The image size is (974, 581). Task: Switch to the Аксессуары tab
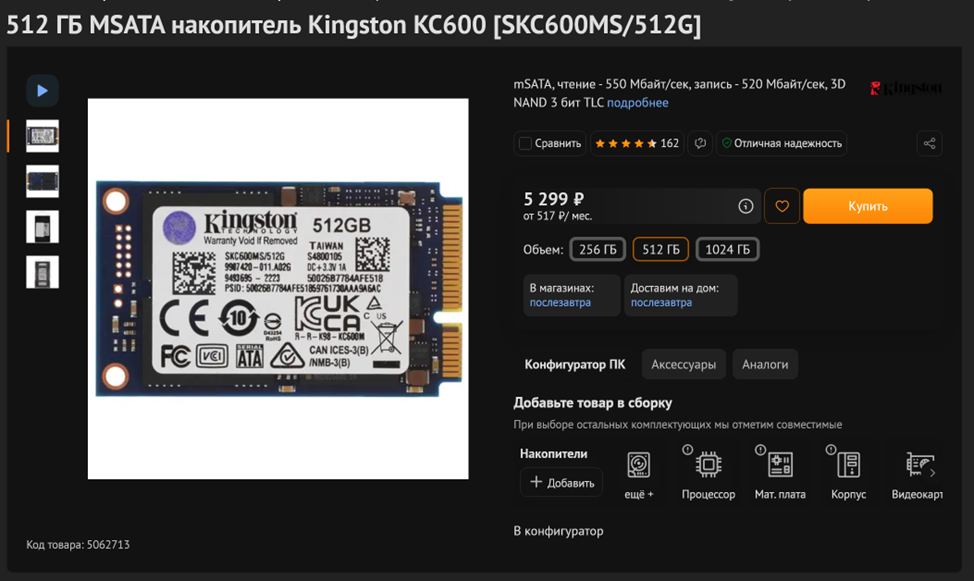point(683,365)
